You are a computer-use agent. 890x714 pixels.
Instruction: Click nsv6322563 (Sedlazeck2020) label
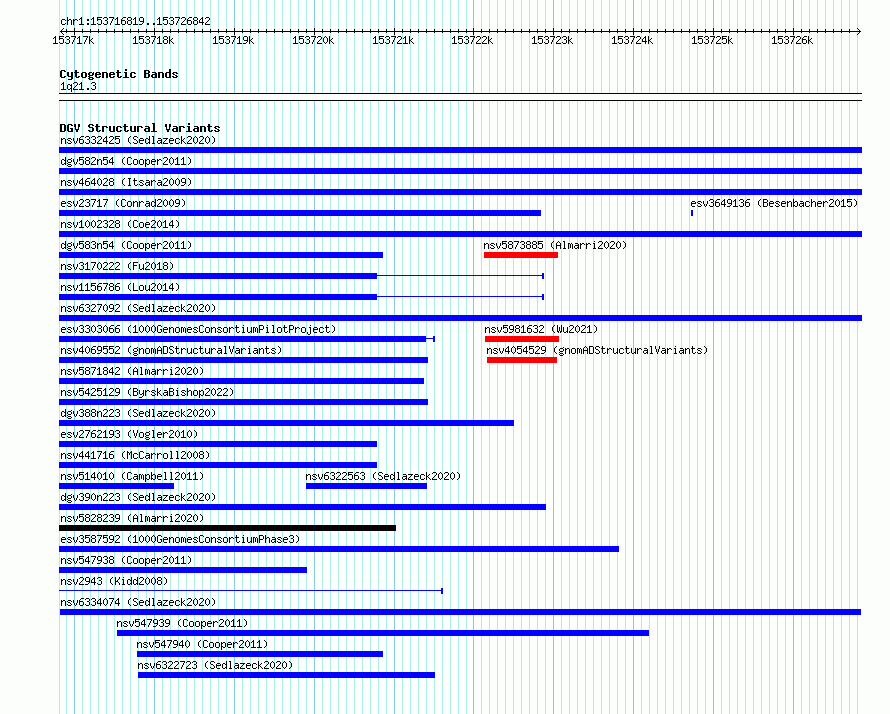pos(383,476)
